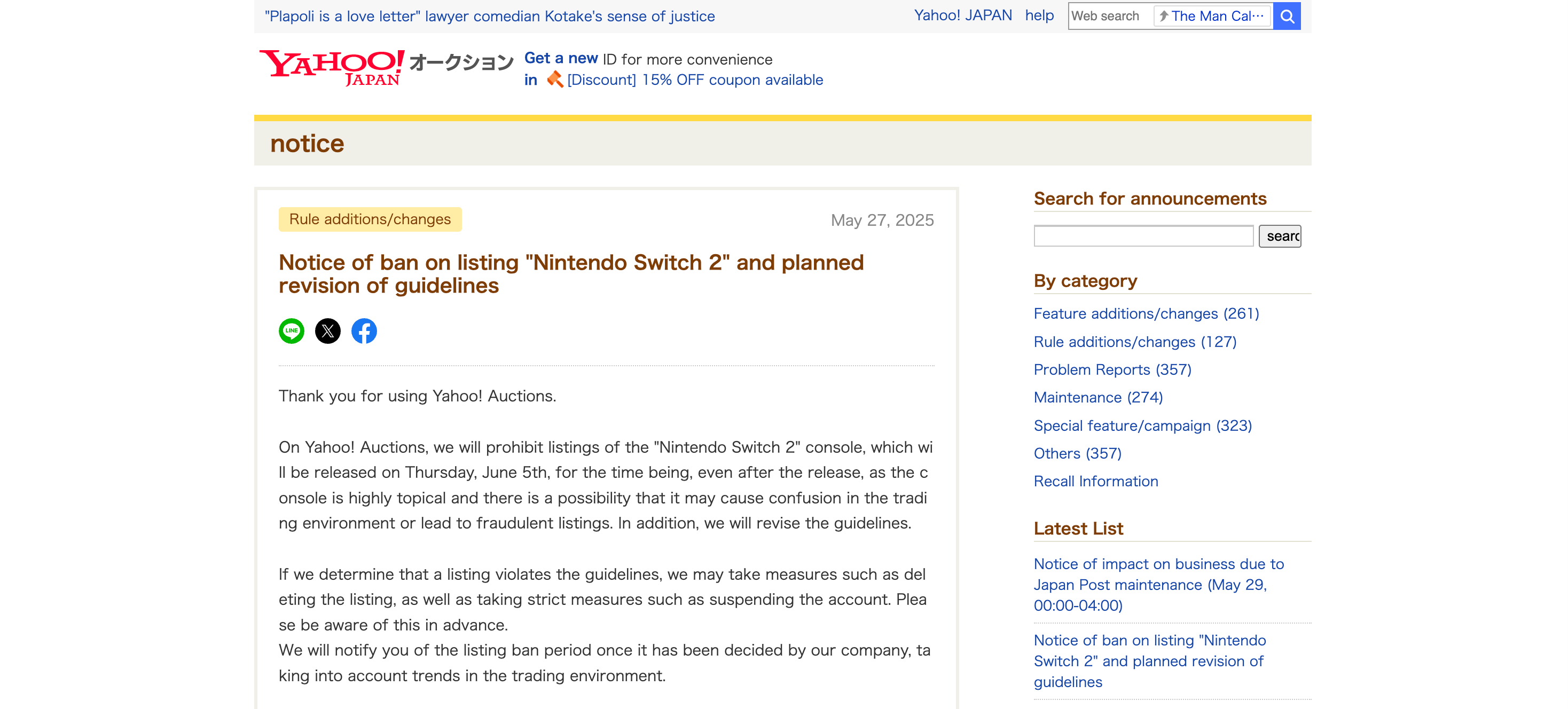1568x709 pixels.
Task: Open the Plapoli love letter news headline
Action: 489,17
